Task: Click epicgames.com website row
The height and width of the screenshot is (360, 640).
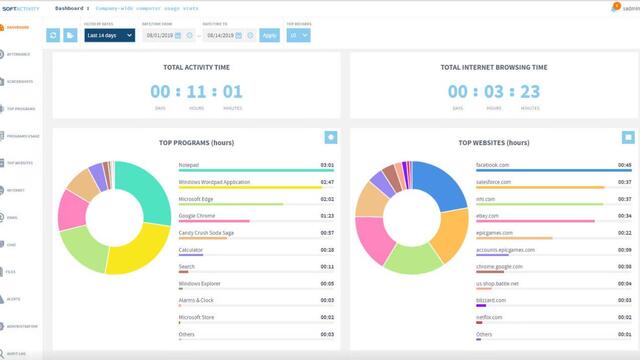Action: 553,234
